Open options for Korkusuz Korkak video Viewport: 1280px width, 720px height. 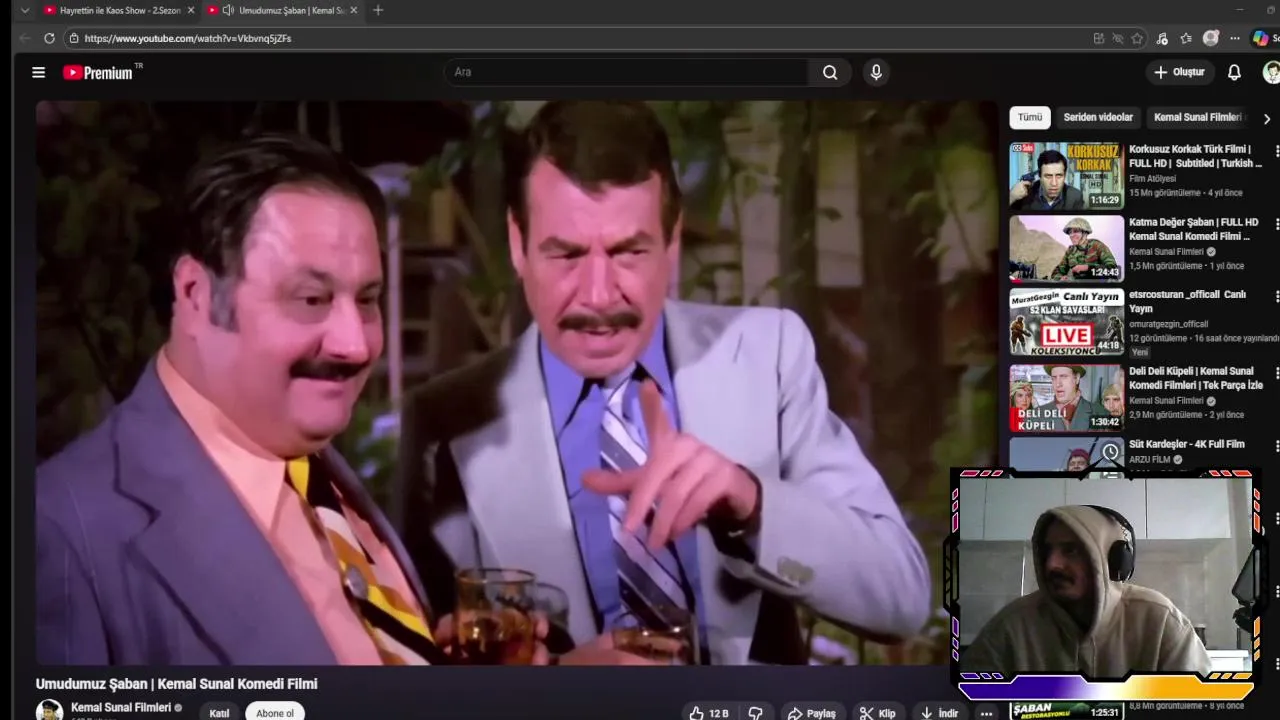coord(1276,150)
